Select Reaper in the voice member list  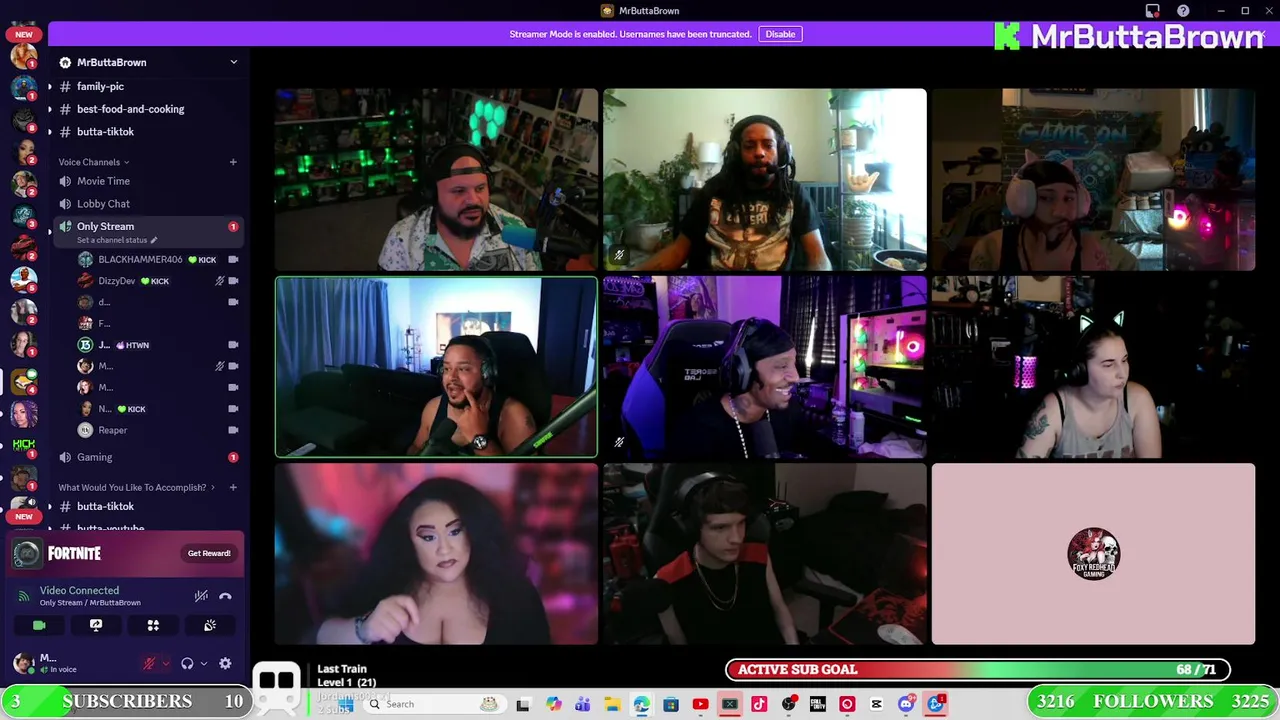(x=158, y=430)
